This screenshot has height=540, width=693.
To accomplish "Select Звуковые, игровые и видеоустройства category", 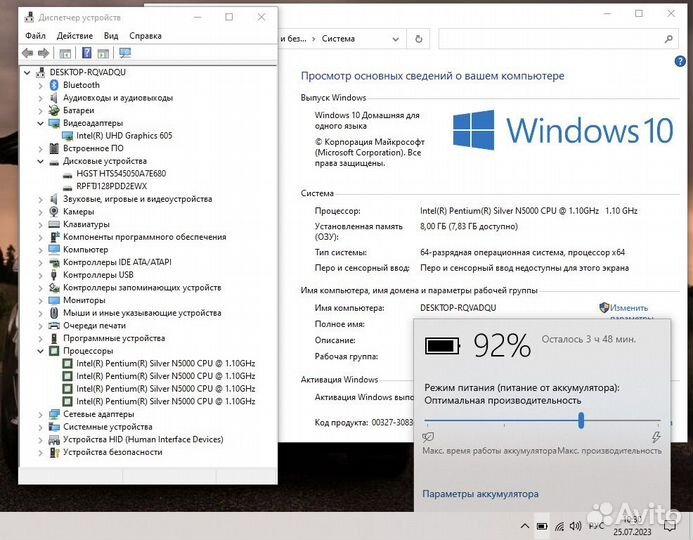I will point(137,199).
